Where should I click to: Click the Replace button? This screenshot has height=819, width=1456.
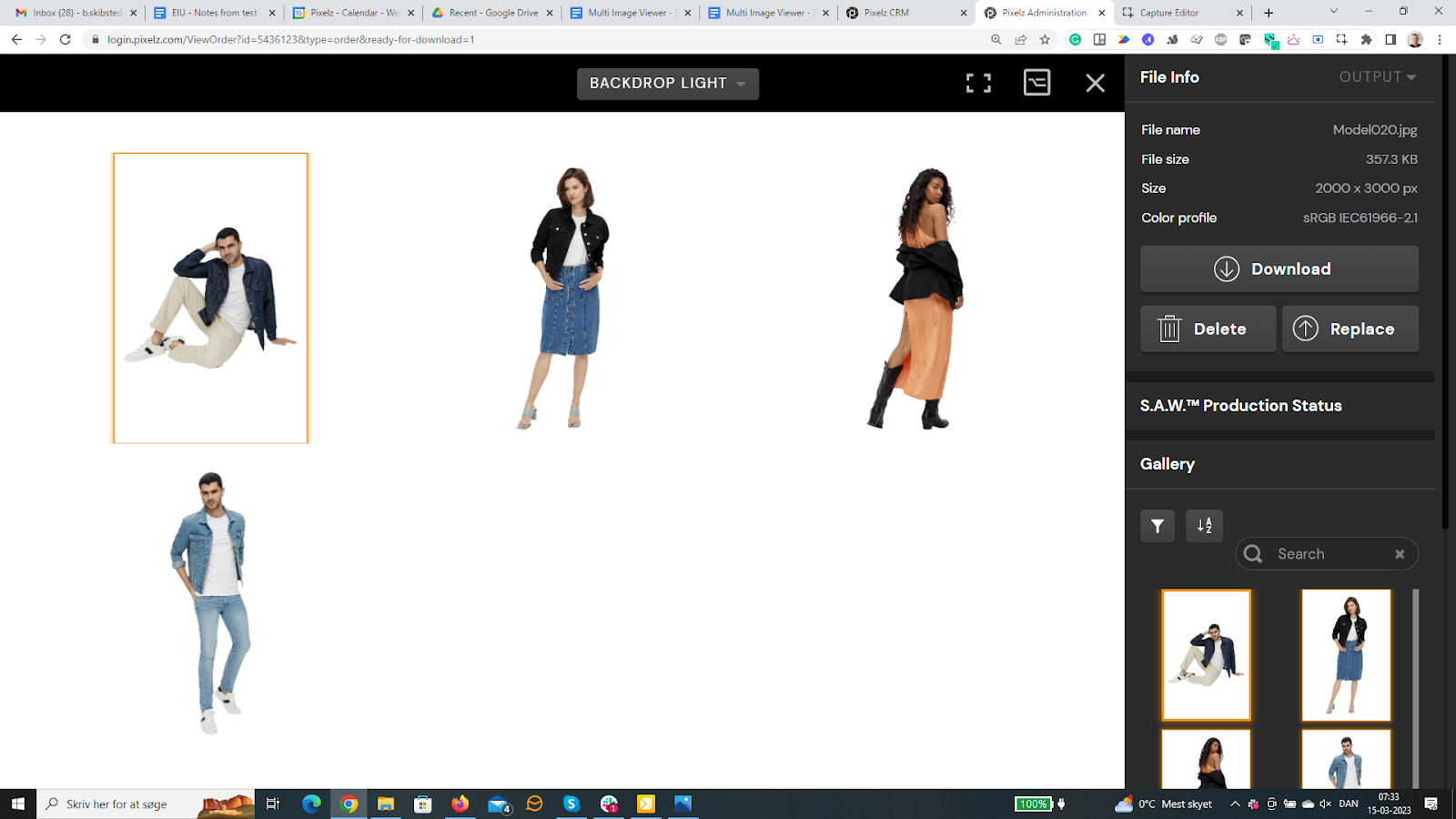point(1350,329)
